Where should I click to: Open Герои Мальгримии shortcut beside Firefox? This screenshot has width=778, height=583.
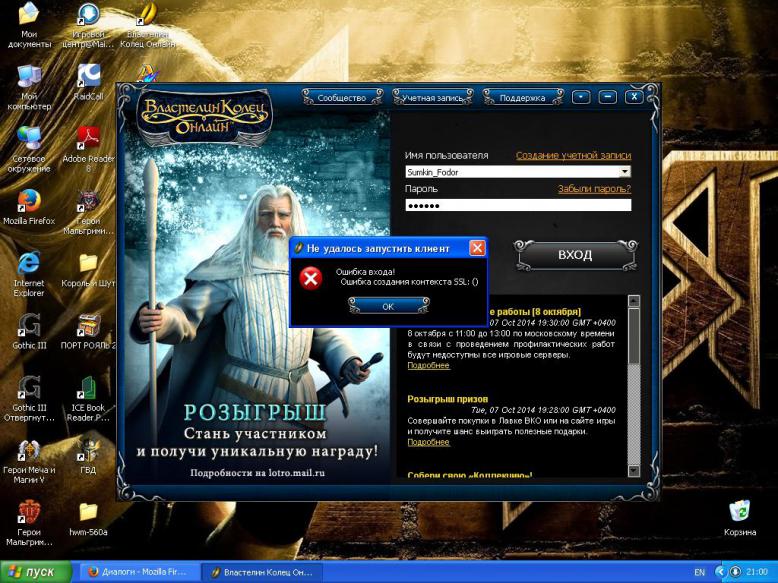(x=88, y=212)
